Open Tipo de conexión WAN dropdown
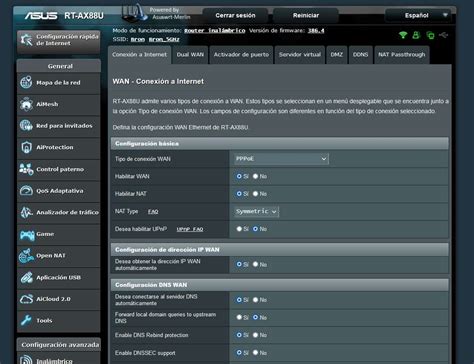Image resolution: width=474 pixels, height=364 pixels. (281, 159)
